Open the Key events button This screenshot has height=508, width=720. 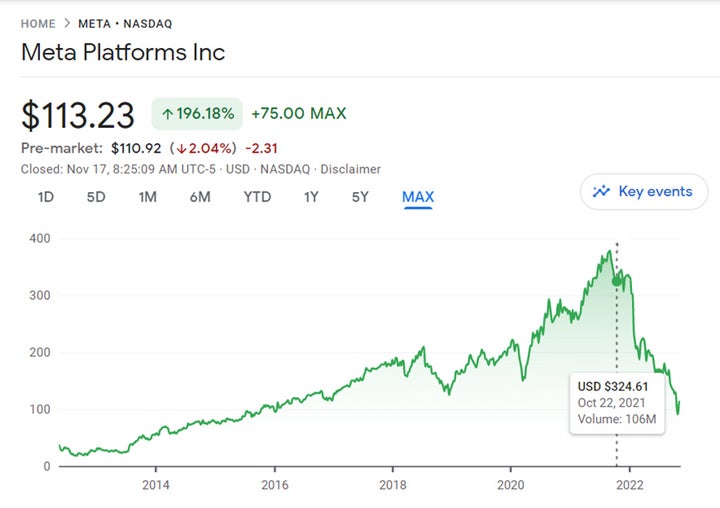[x=643, y=191]
